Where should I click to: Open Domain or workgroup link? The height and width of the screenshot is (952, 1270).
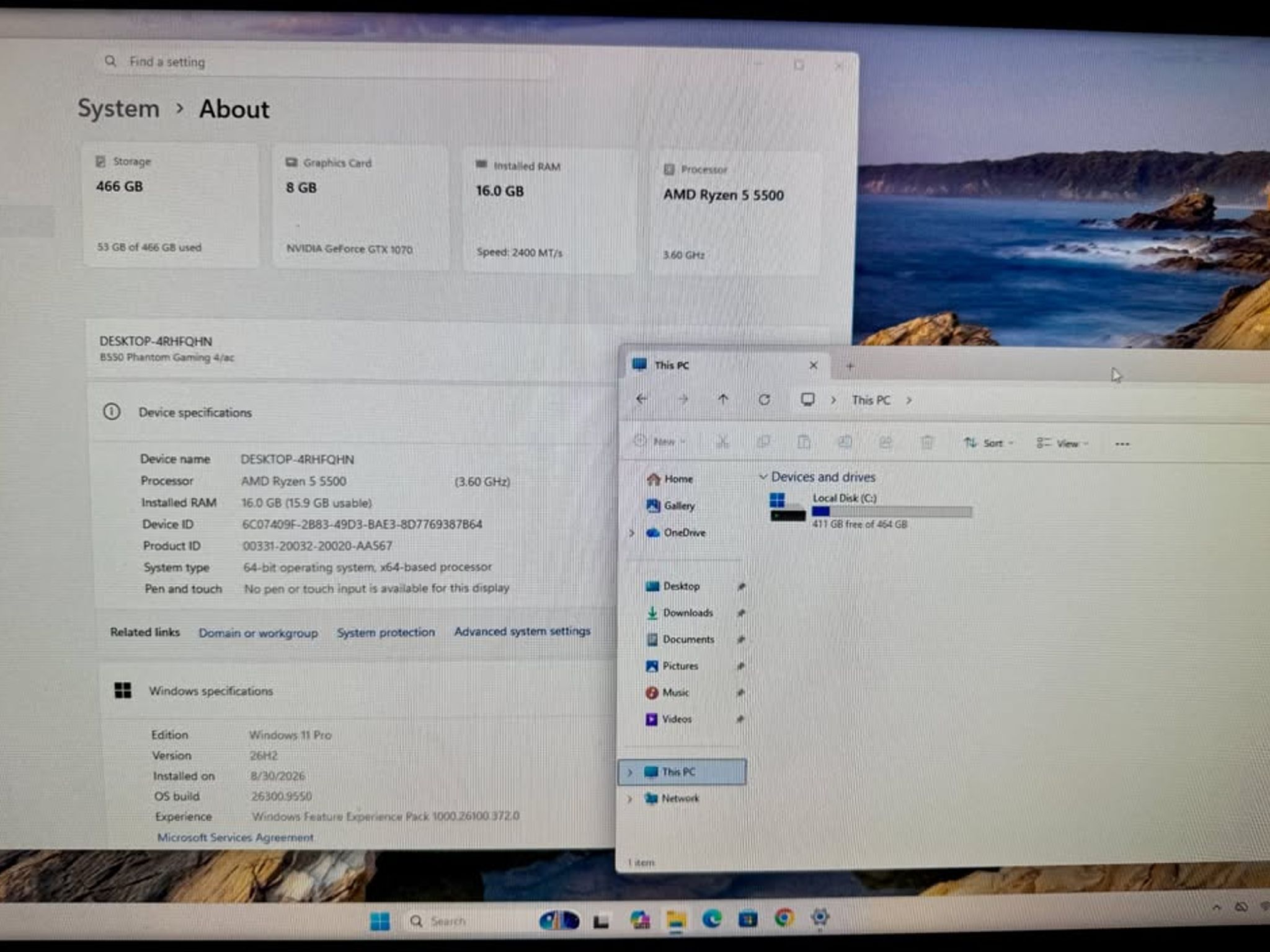(258, 633)
